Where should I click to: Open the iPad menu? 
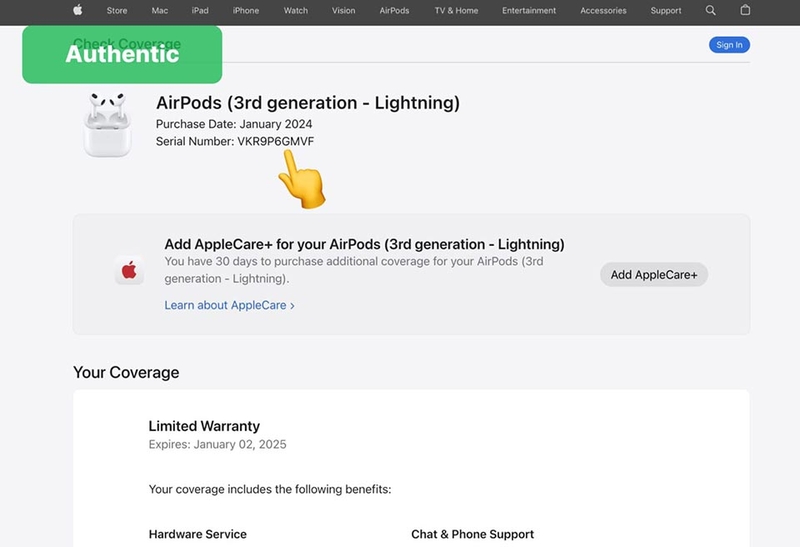pyautogui.click(x=200, y=10)
